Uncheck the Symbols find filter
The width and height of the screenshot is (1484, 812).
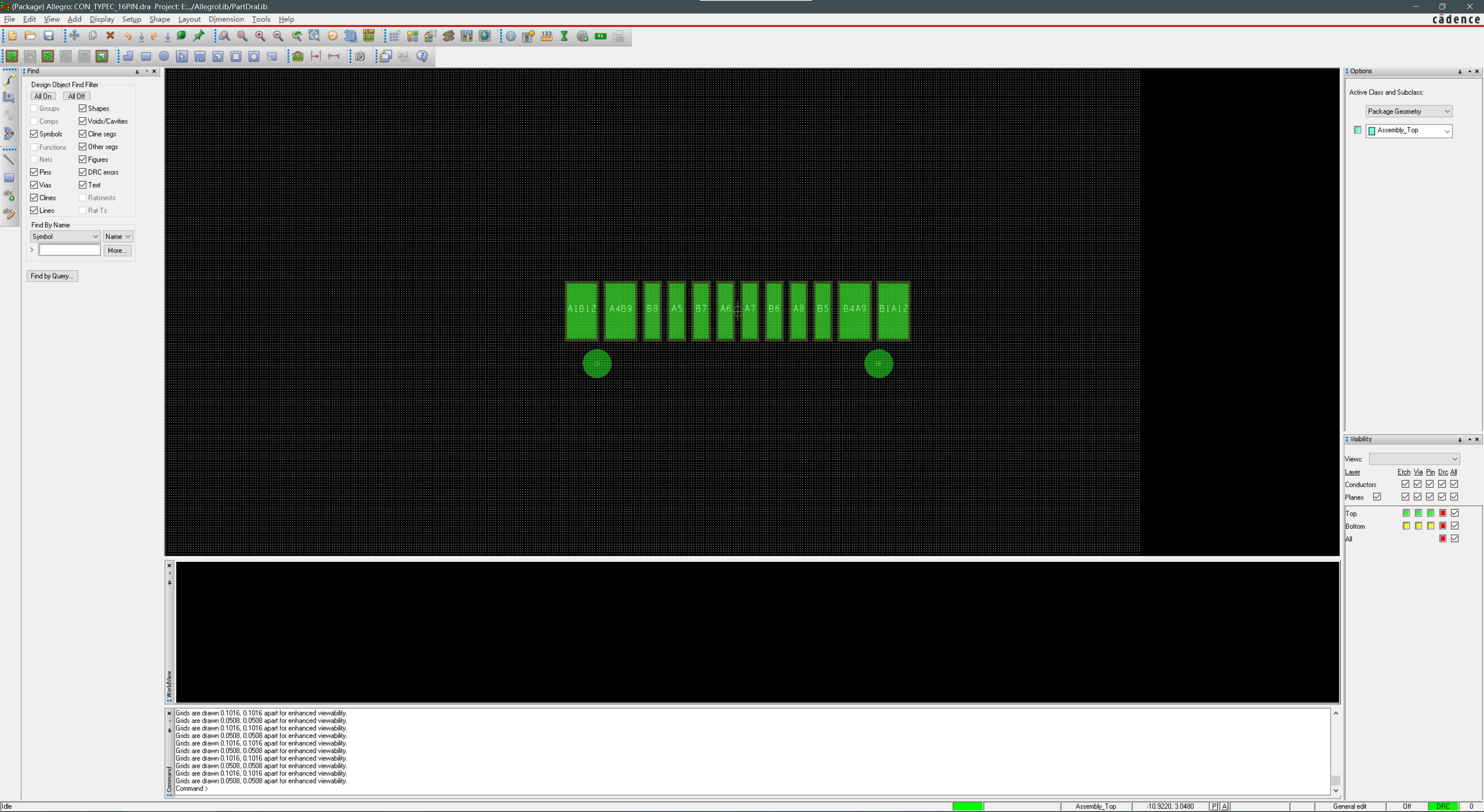click(x=34, y=134)
